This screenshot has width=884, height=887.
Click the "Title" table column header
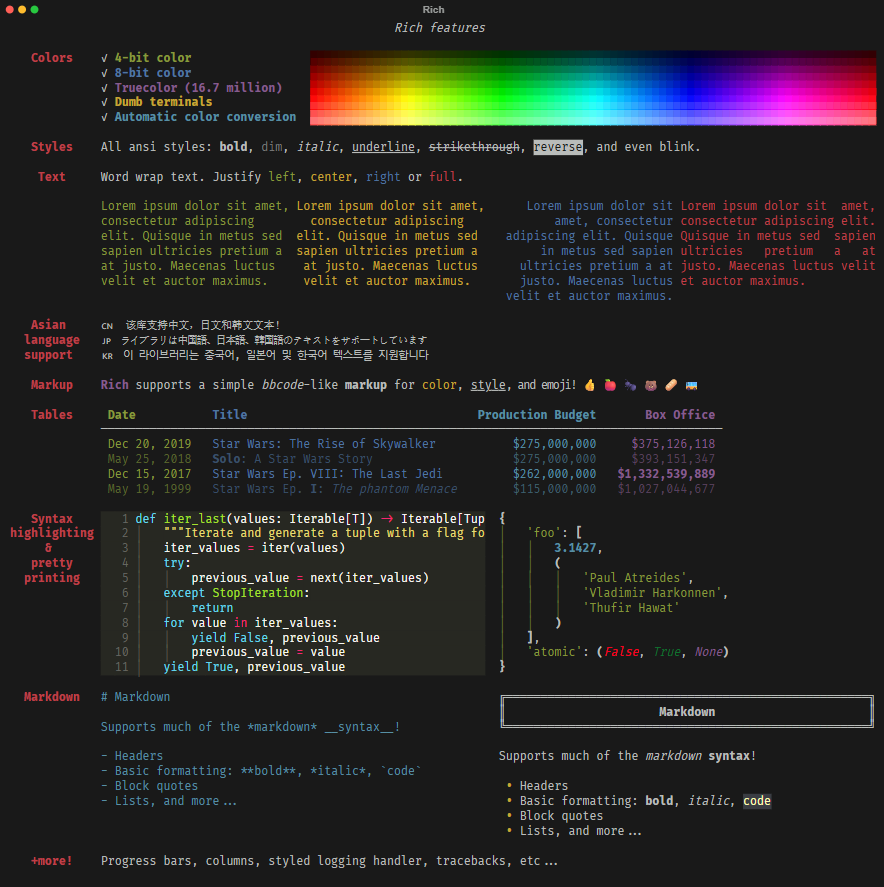coord(230,415)
